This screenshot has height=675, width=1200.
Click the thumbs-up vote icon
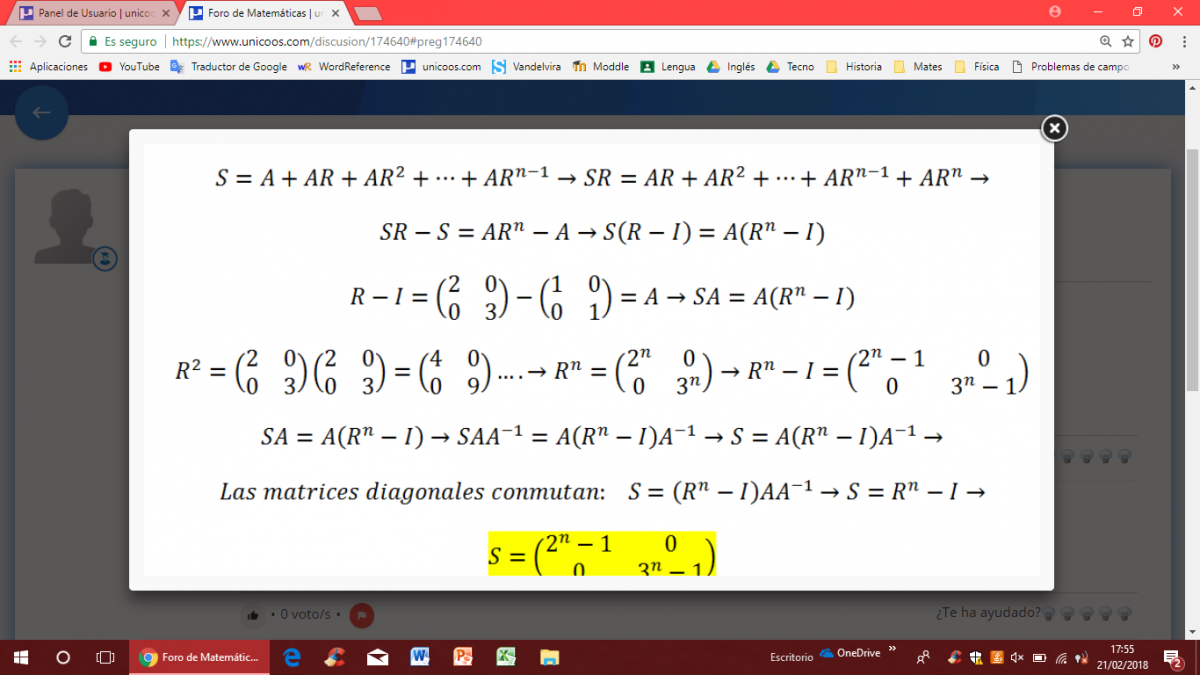tap(253, 614)
